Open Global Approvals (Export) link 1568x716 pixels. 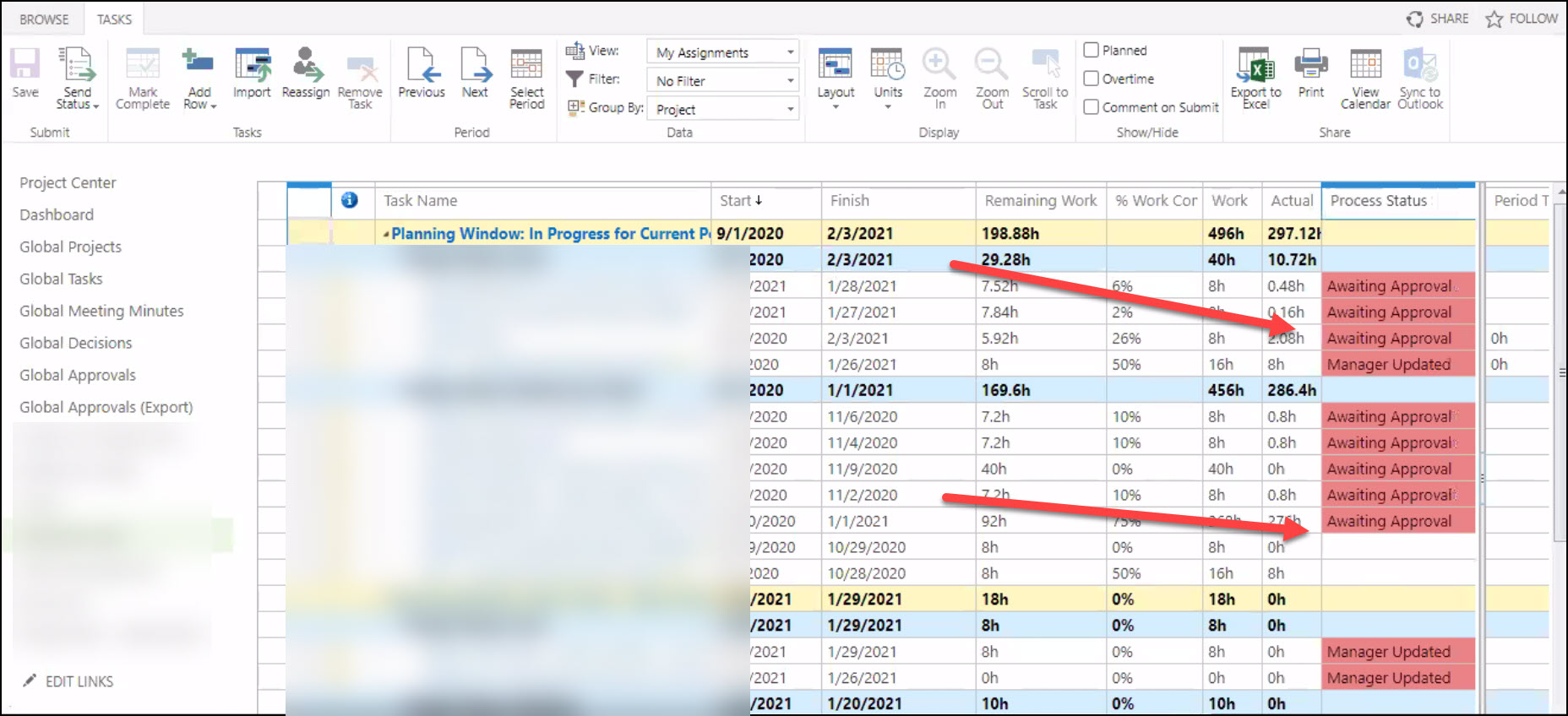pyautogui.click(x=106, y=407)
